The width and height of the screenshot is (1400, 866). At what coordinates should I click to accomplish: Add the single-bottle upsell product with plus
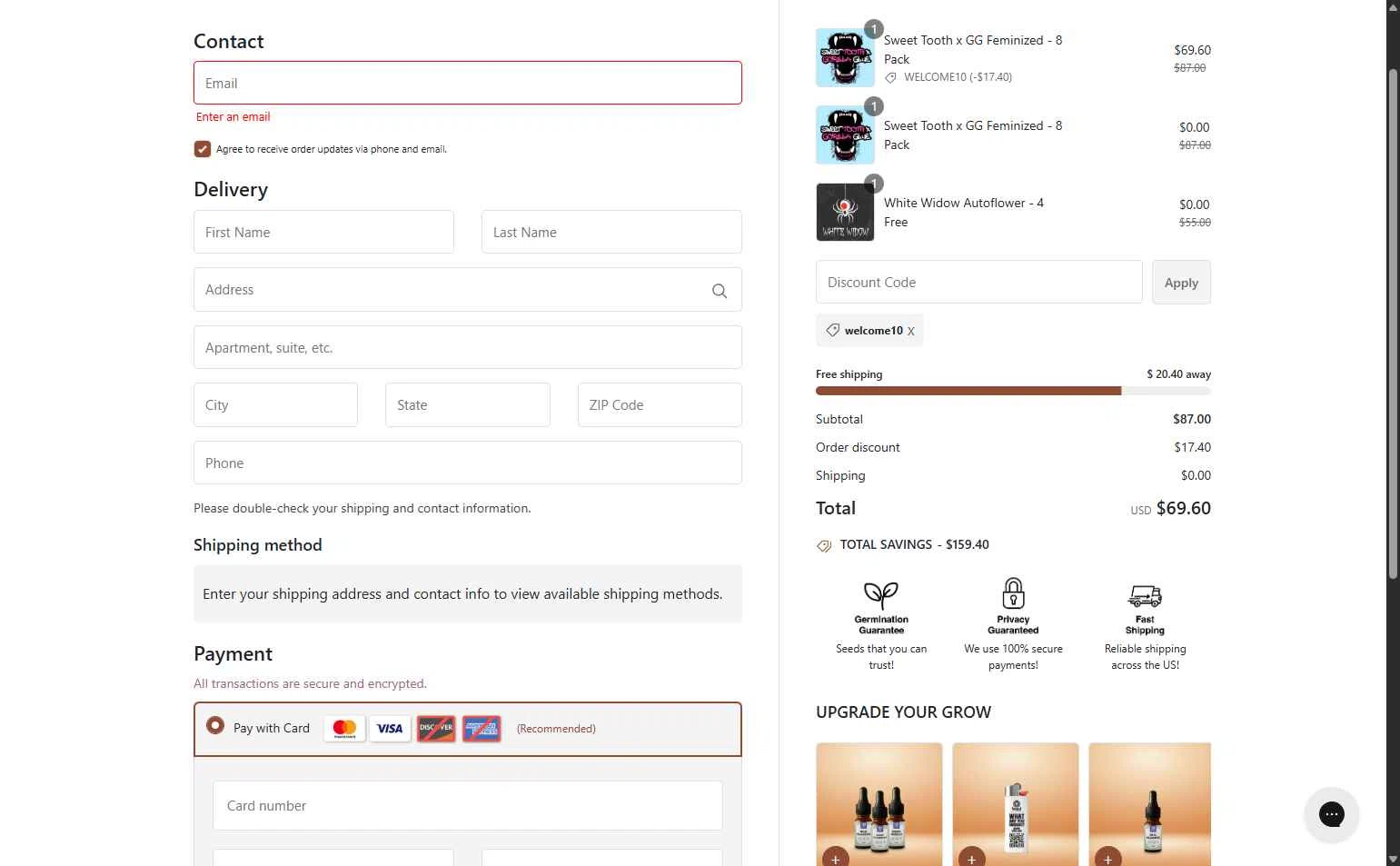1108,858
